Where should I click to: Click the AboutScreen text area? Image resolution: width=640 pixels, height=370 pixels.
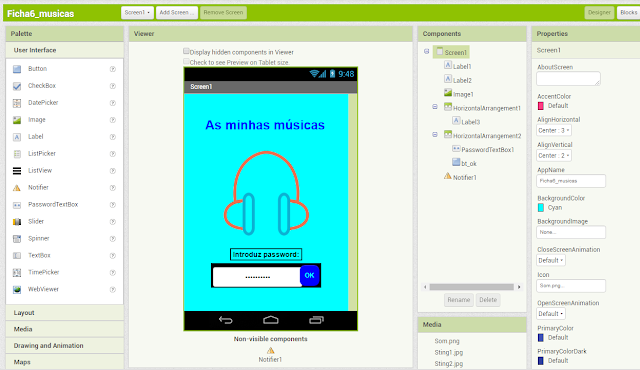(x=568, y=79)
